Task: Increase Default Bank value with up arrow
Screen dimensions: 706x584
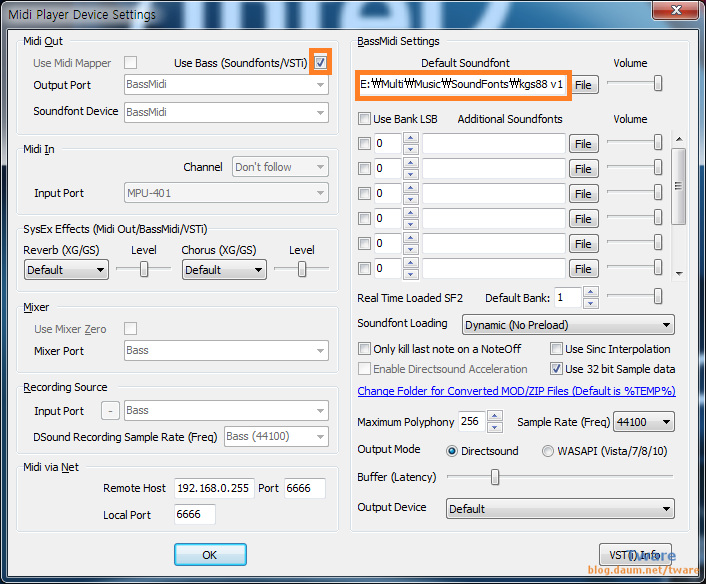Action: (x=590, y=292)
